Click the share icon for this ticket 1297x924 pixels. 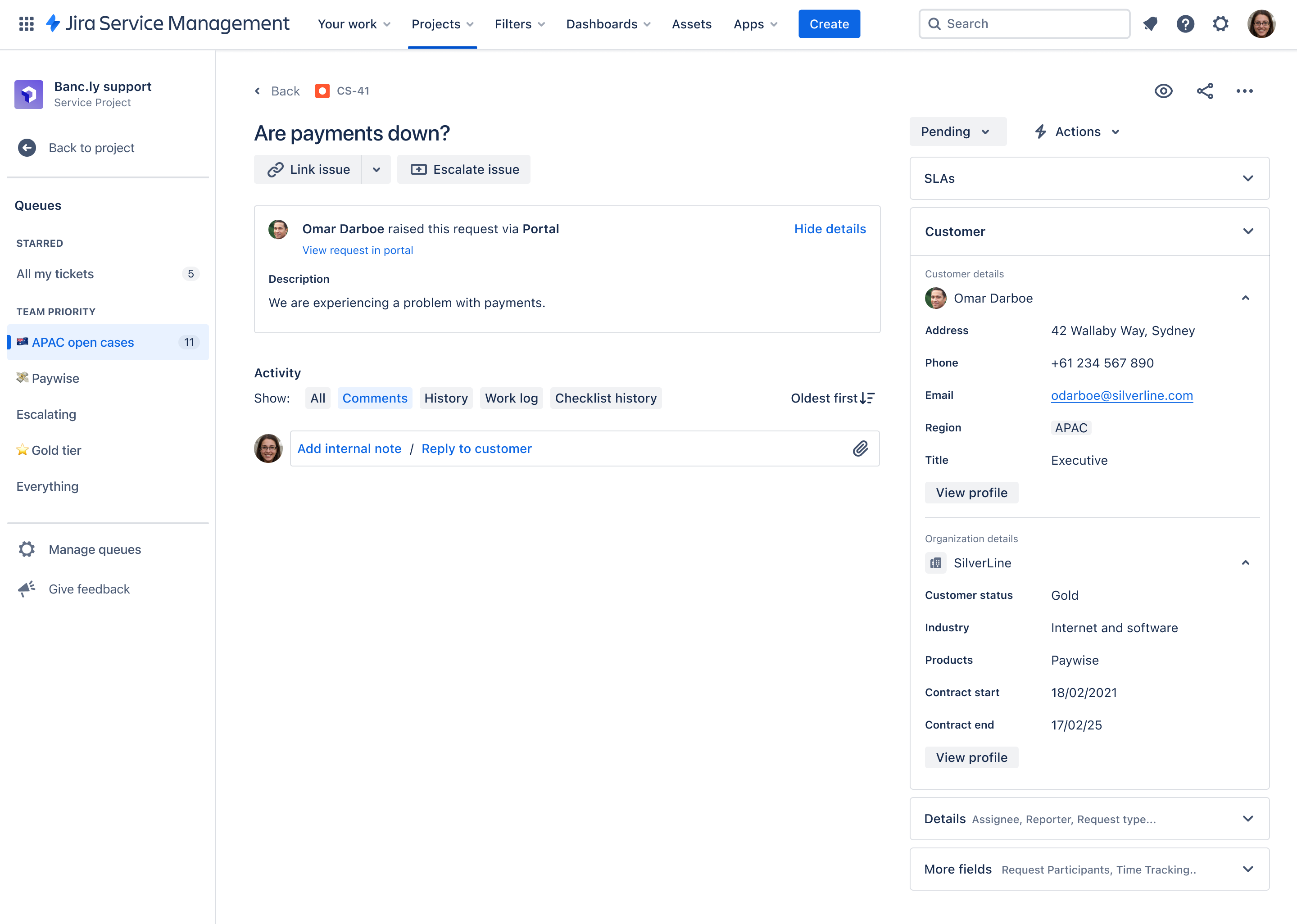1205,91
